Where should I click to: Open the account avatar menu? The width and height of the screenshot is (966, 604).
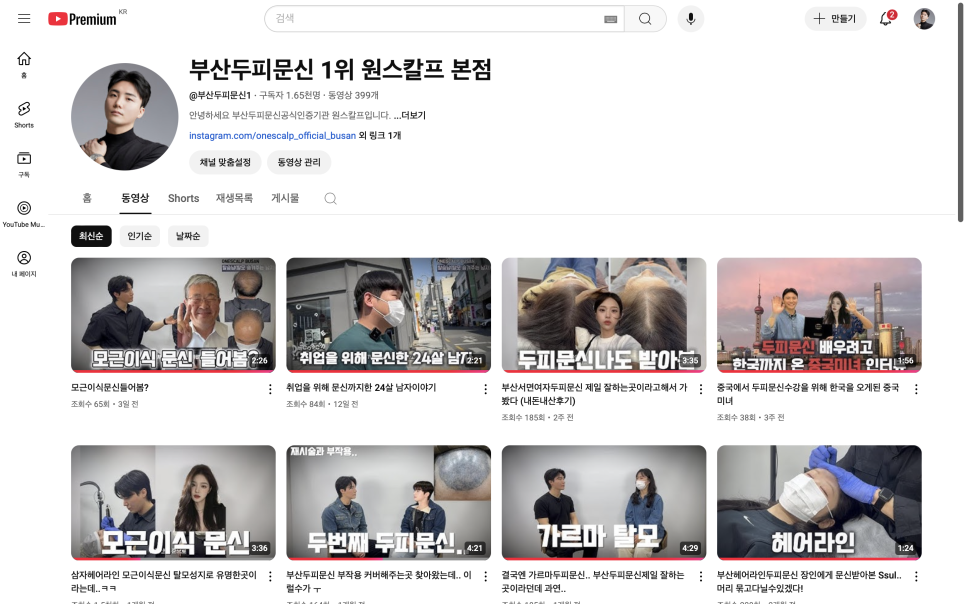[x=923, y=18]
